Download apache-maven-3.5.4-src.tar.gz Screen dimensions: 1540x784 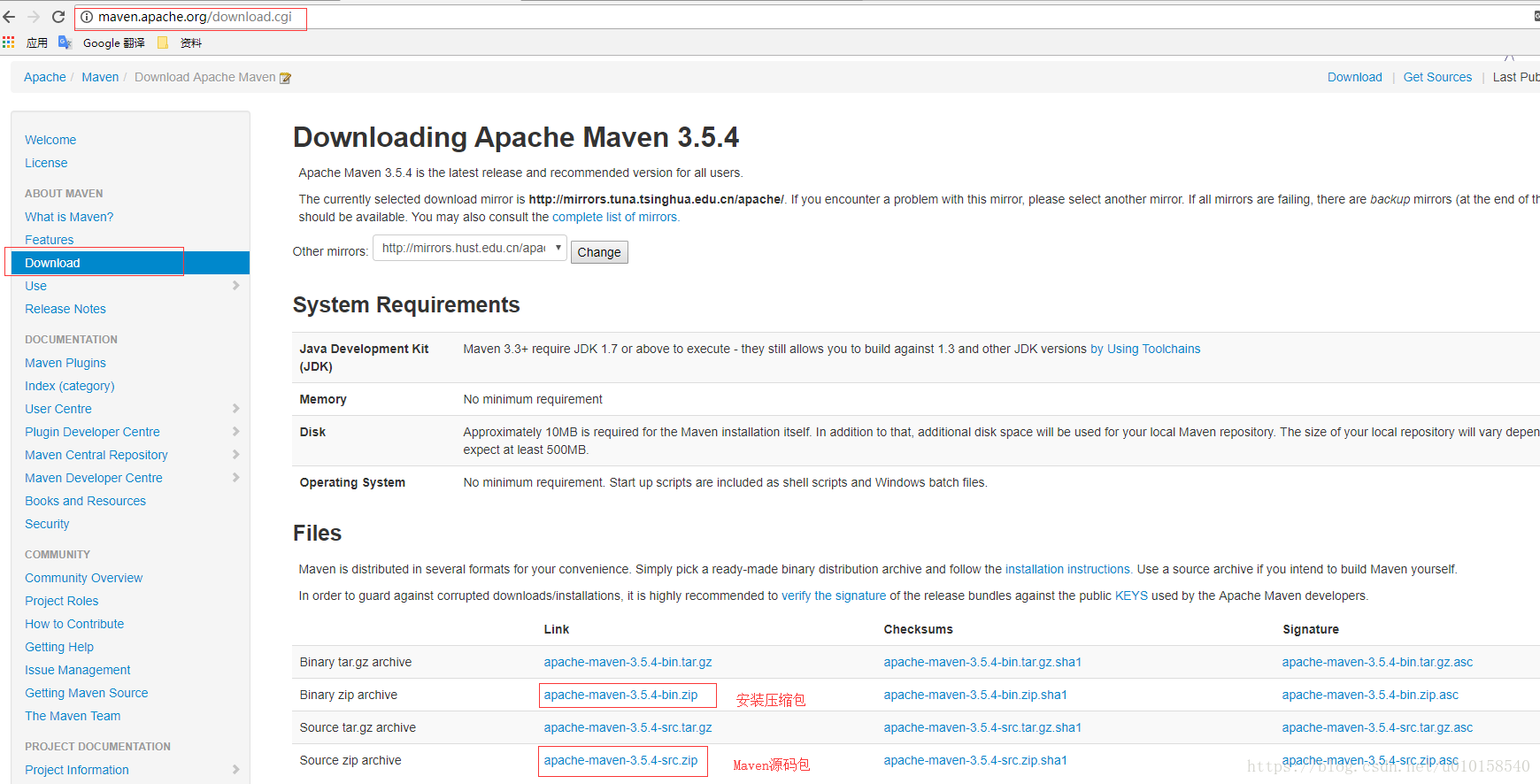click(x=628, y=727)
